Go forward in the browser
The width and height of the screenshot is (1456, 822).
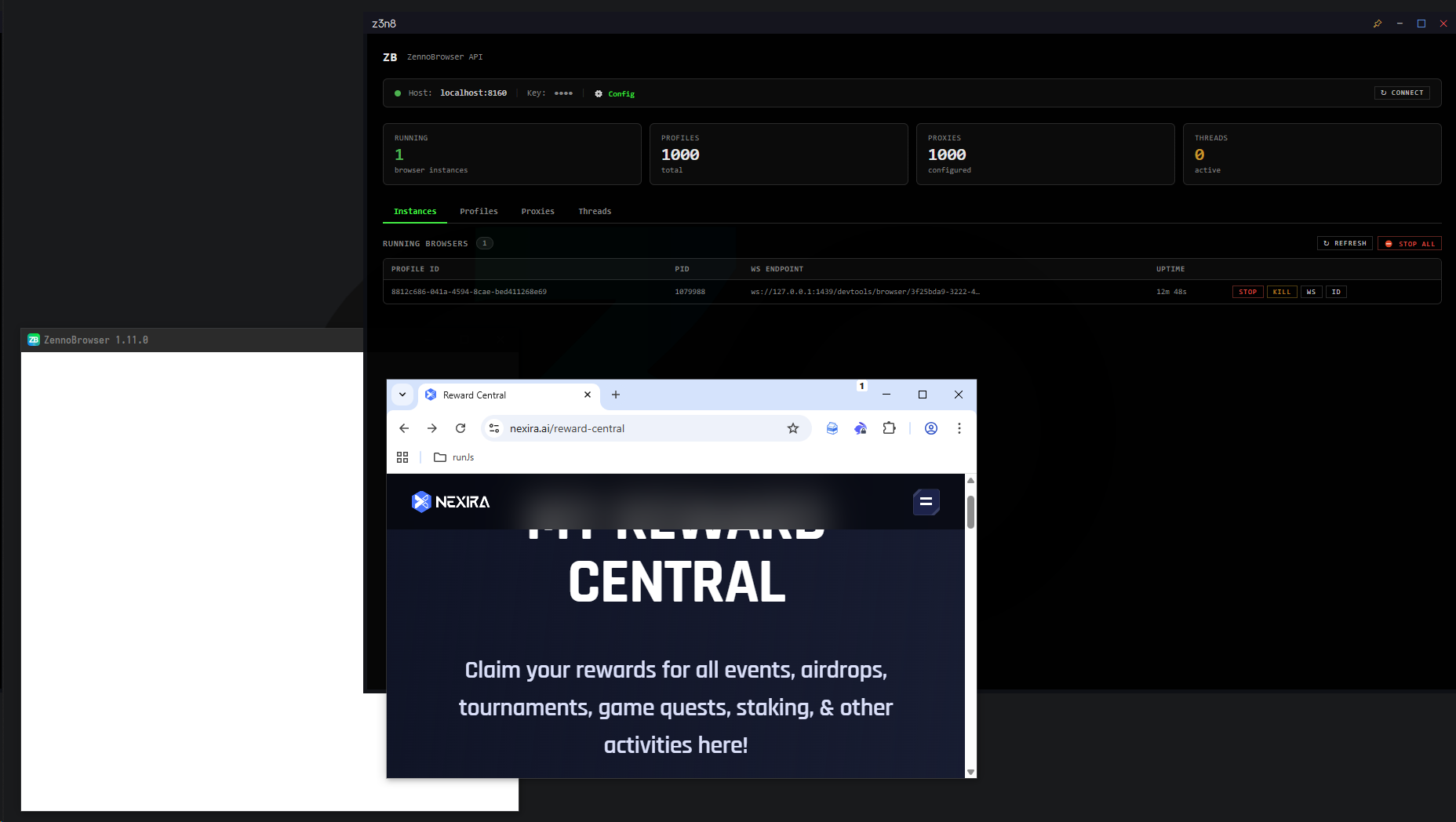point(432,428)
